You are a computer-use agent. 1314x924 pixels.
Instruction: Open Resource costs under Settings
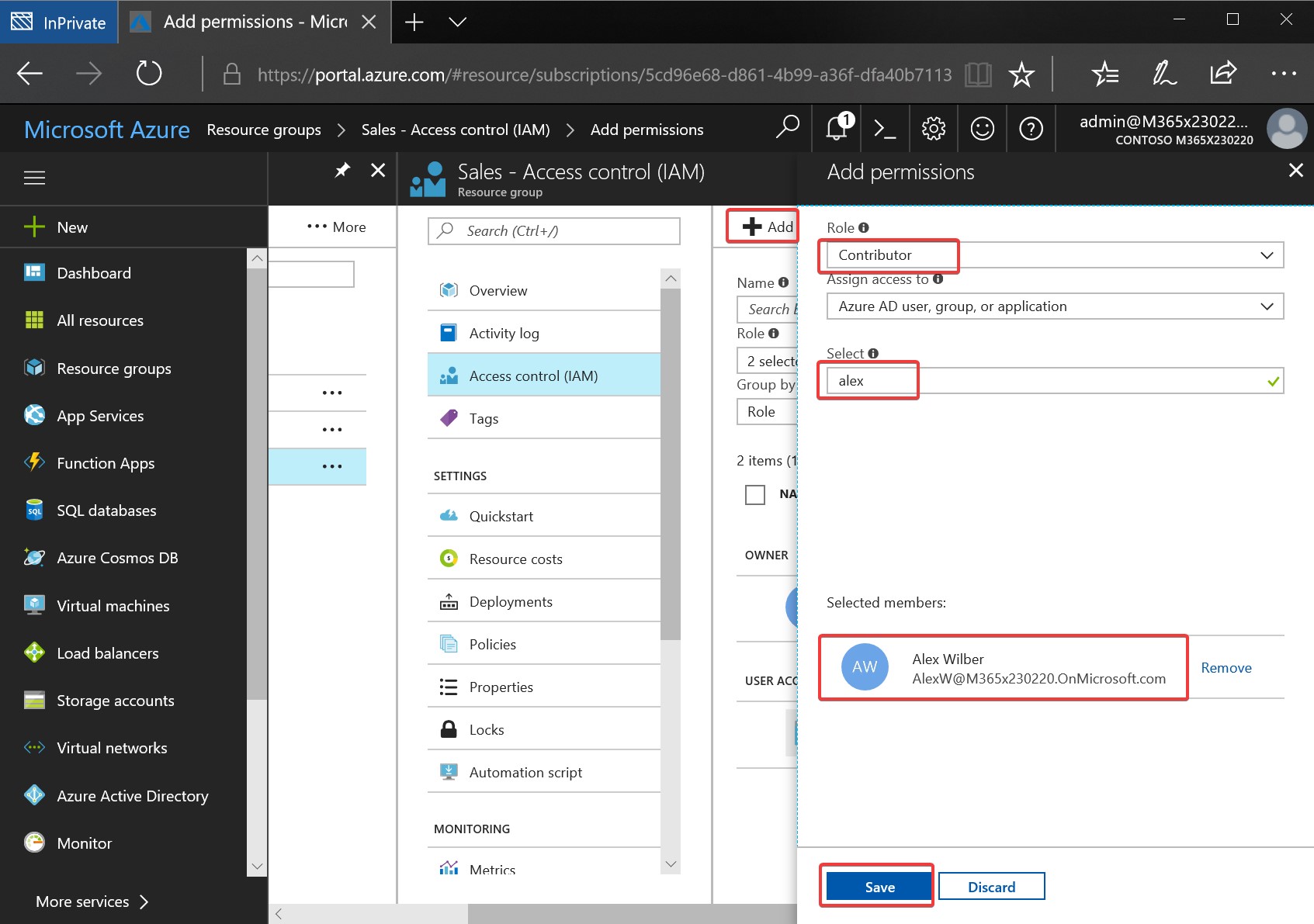pos(543,559)
